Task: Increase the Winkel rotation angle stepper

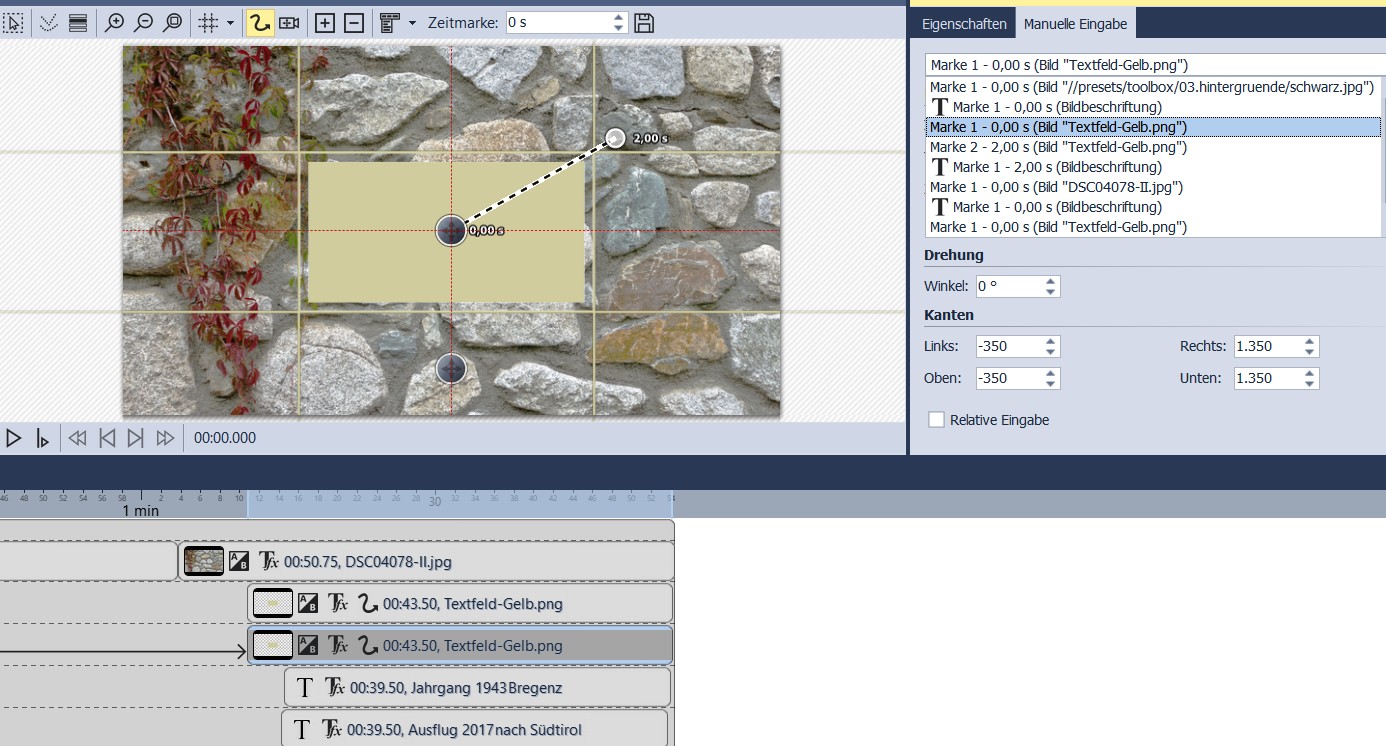Action: tap(1050, 281)
